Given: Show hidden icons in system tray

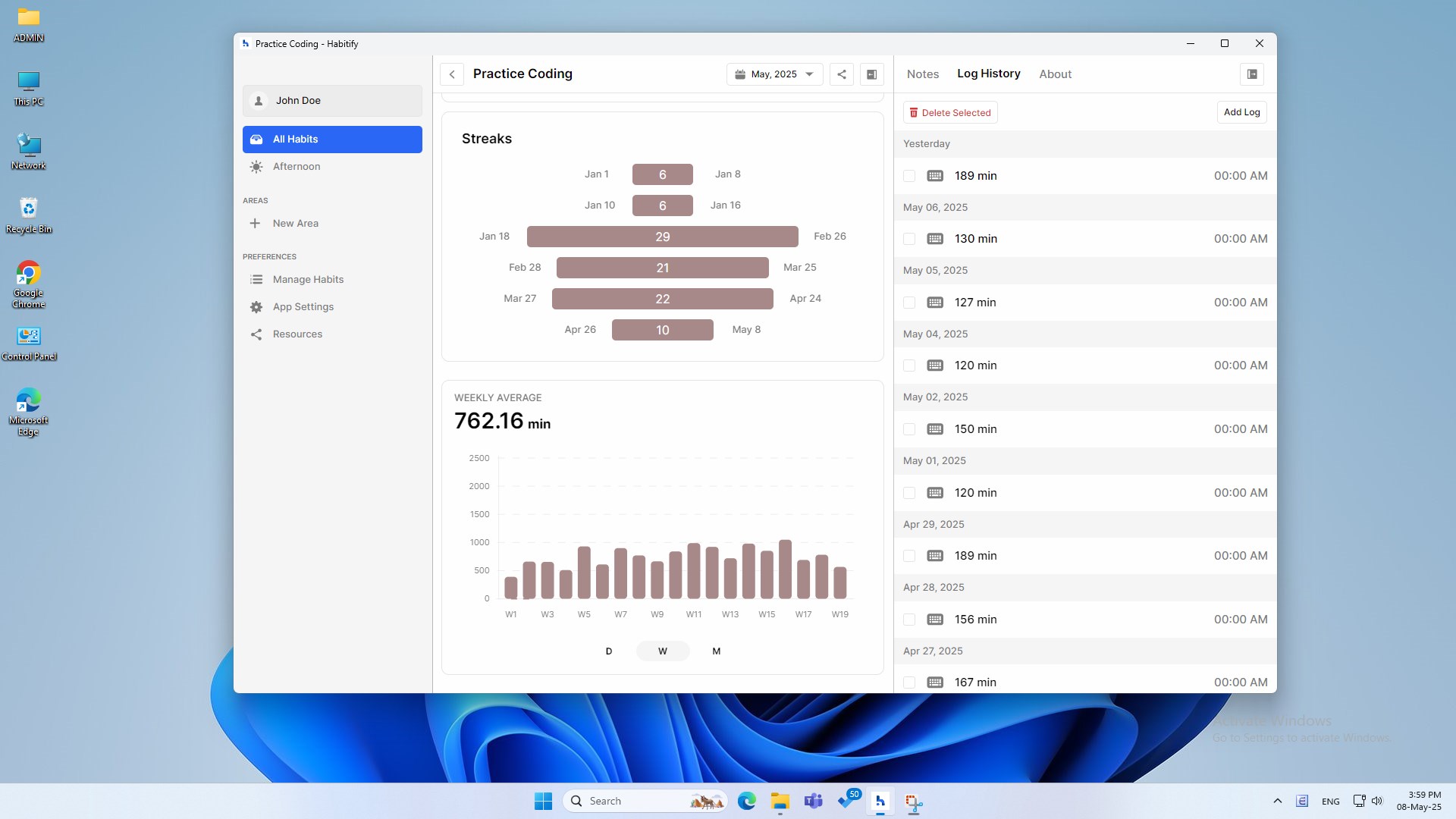Looking at the screenshot, I should [x=1278, y=801].
